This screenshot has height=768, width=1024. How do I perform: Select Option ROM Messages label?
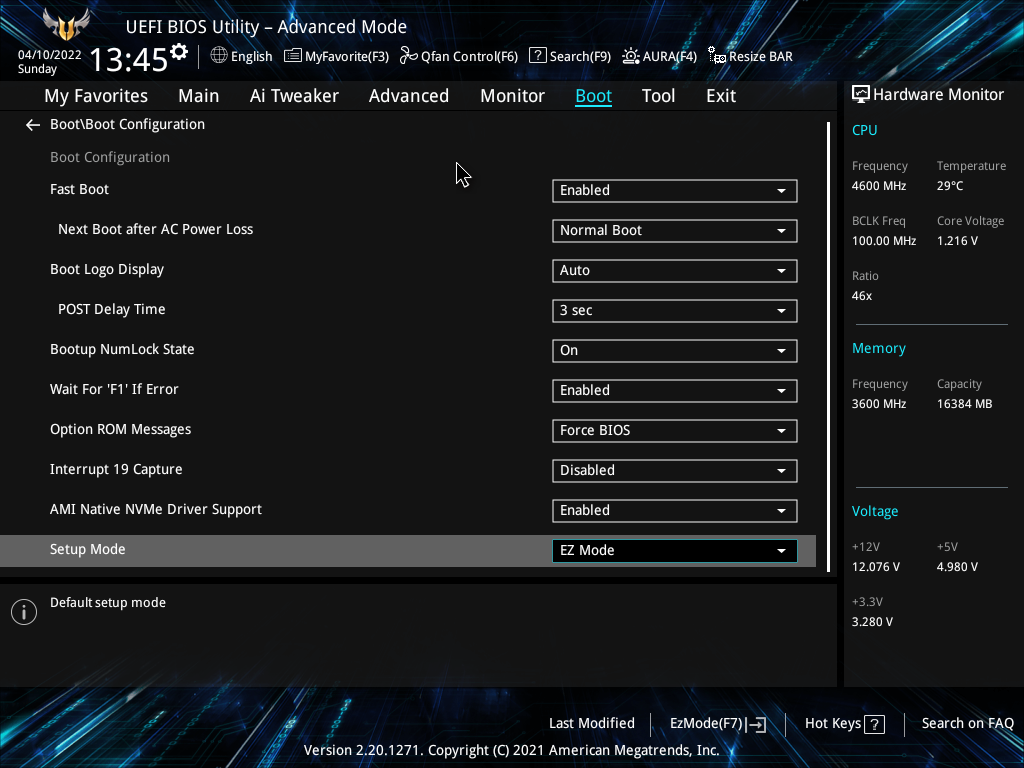click(121, 430)
